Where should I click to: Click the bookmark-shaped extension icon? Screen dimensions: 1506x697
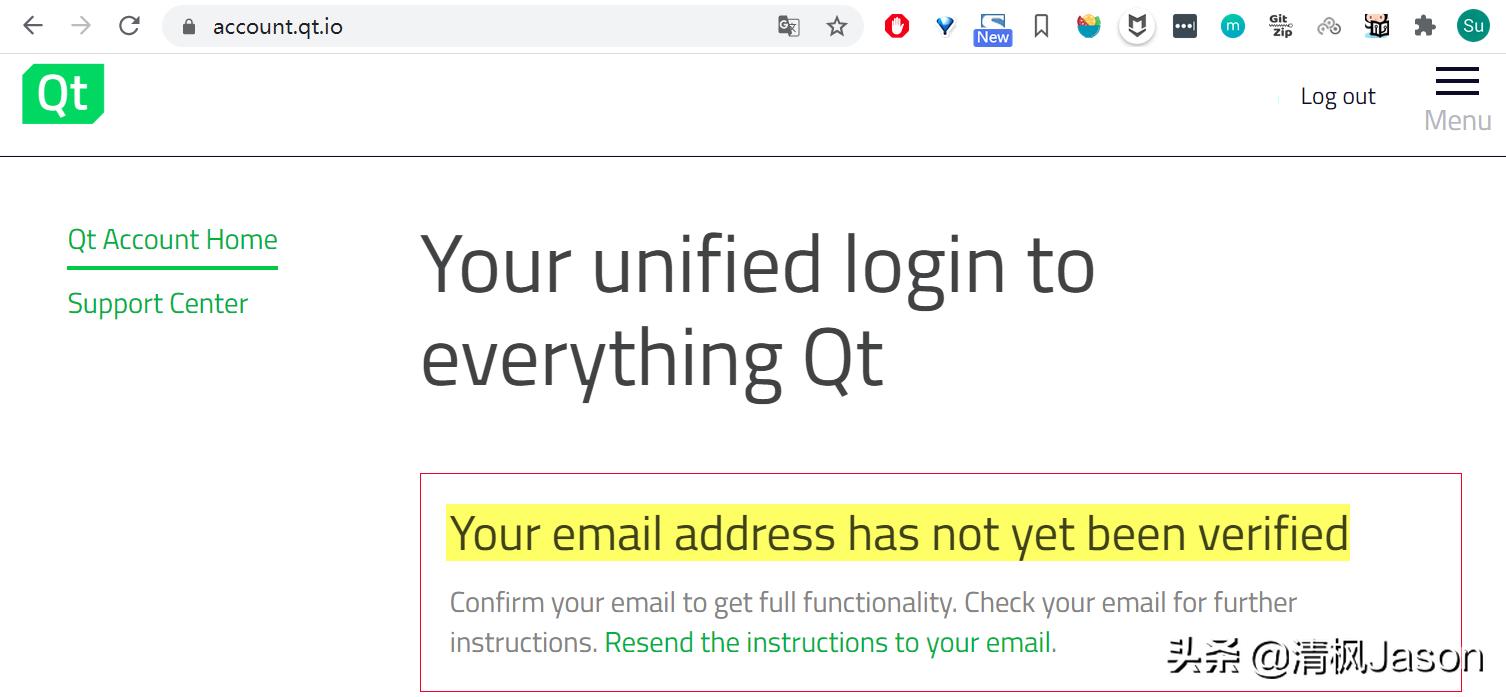click(x=1041, y=26)
